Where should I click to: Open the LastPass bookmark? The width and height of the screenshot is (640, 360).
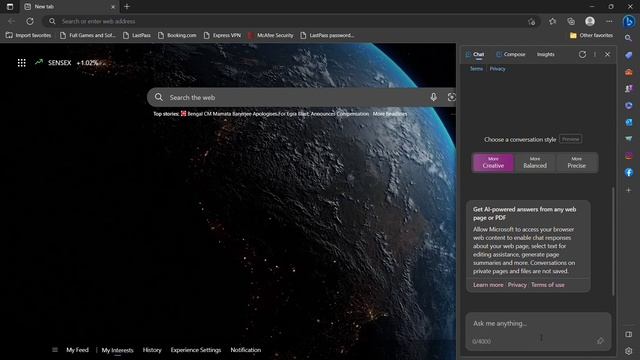pyautogui.click(x=137, y=36)
